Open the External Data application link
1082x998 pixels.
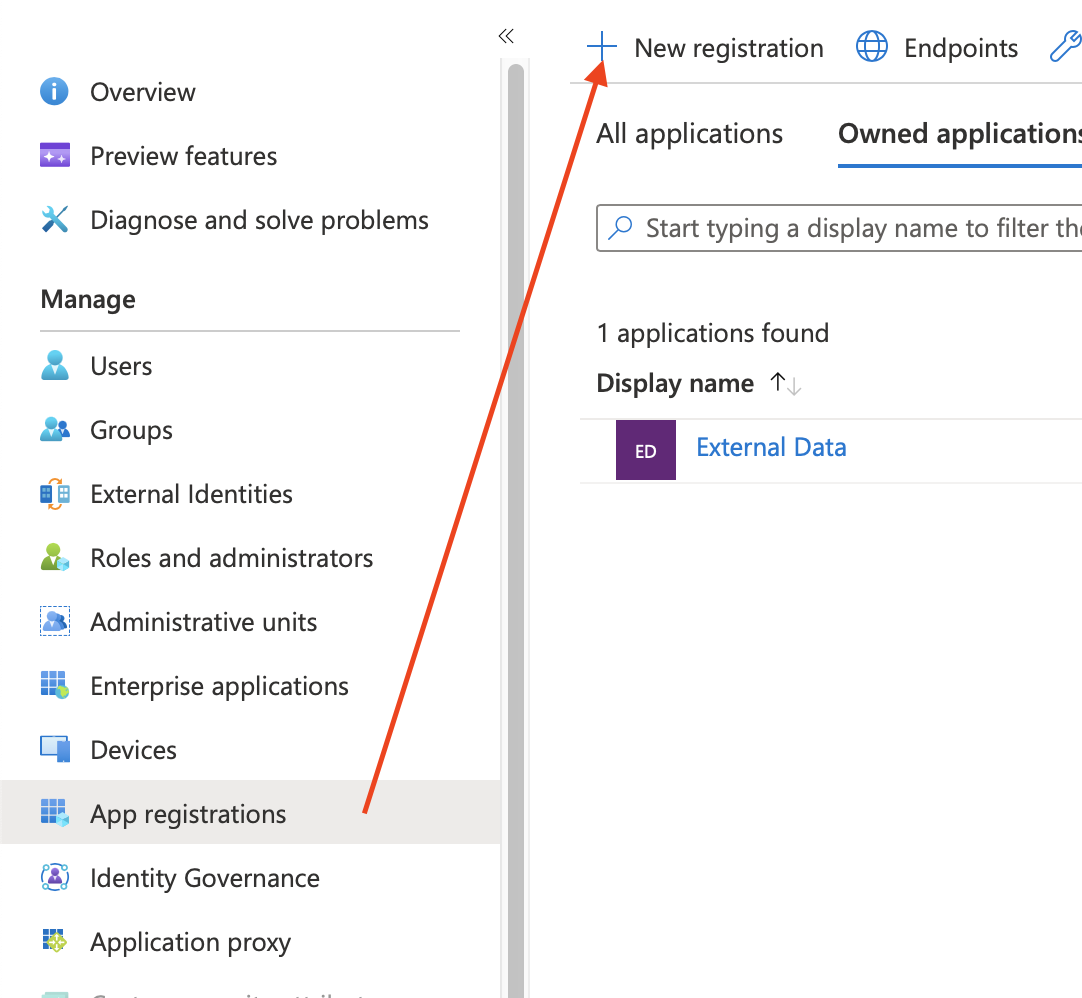pyautogui.click(x=771, y=447)
